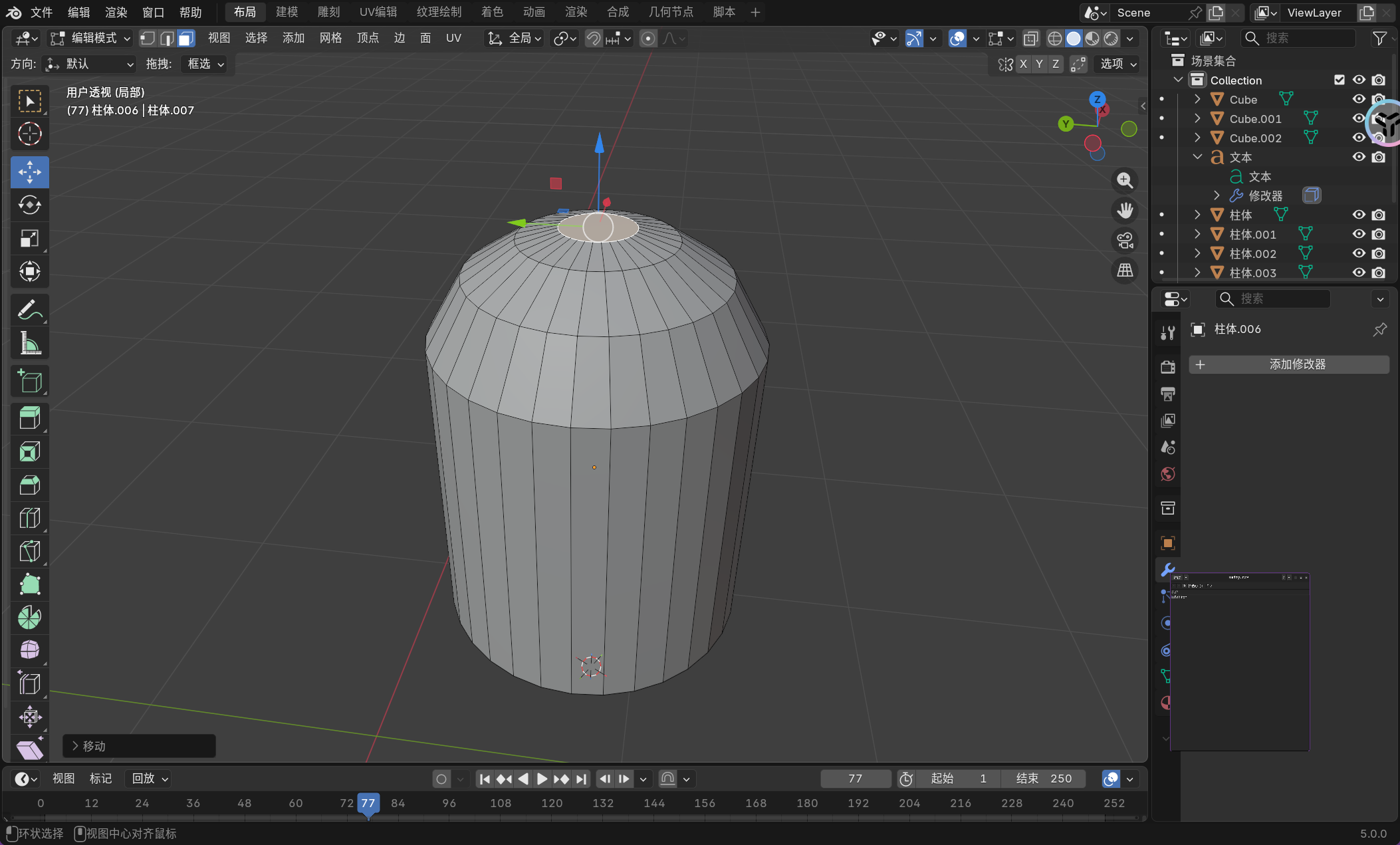Toggle X-ray display mode
The height and width of the screenshot is (845, 1400).
[1030, 39]
